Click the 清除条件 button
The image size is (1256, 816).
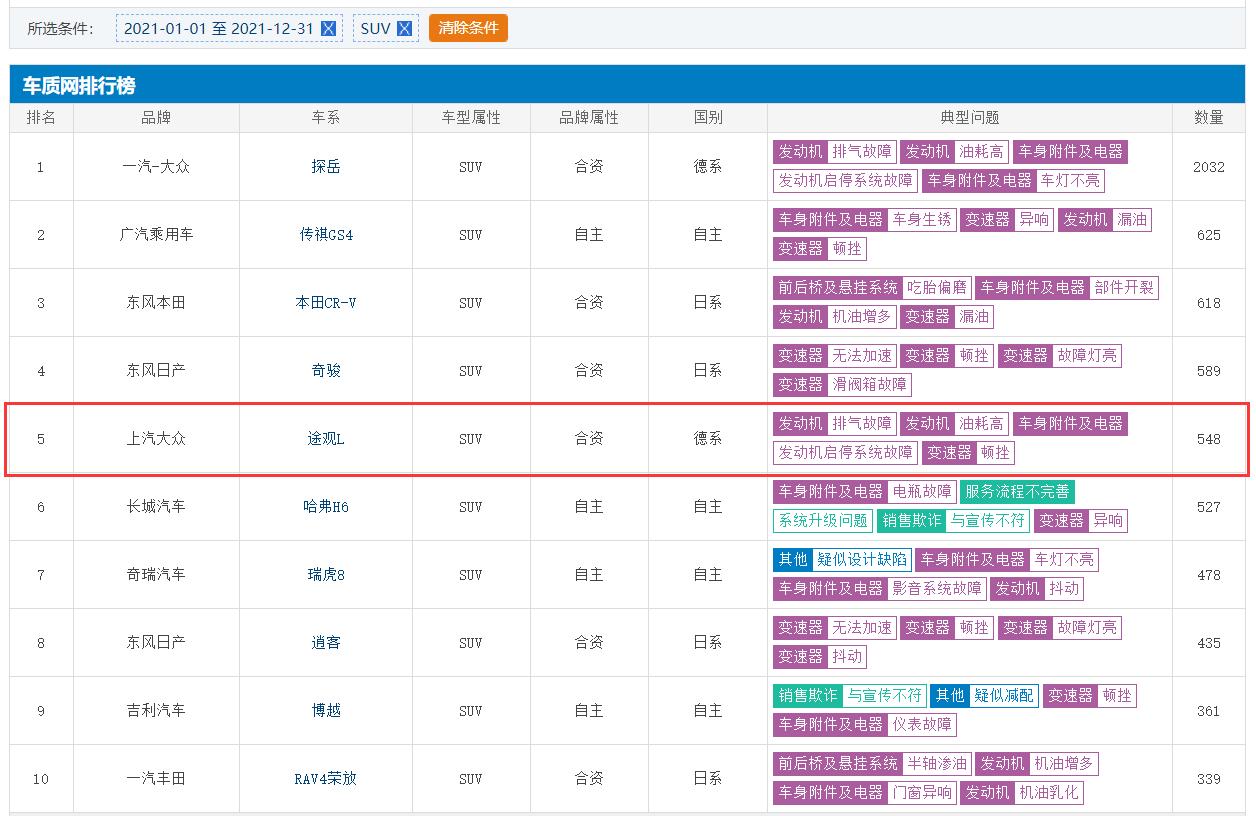[x=468, y=28]
